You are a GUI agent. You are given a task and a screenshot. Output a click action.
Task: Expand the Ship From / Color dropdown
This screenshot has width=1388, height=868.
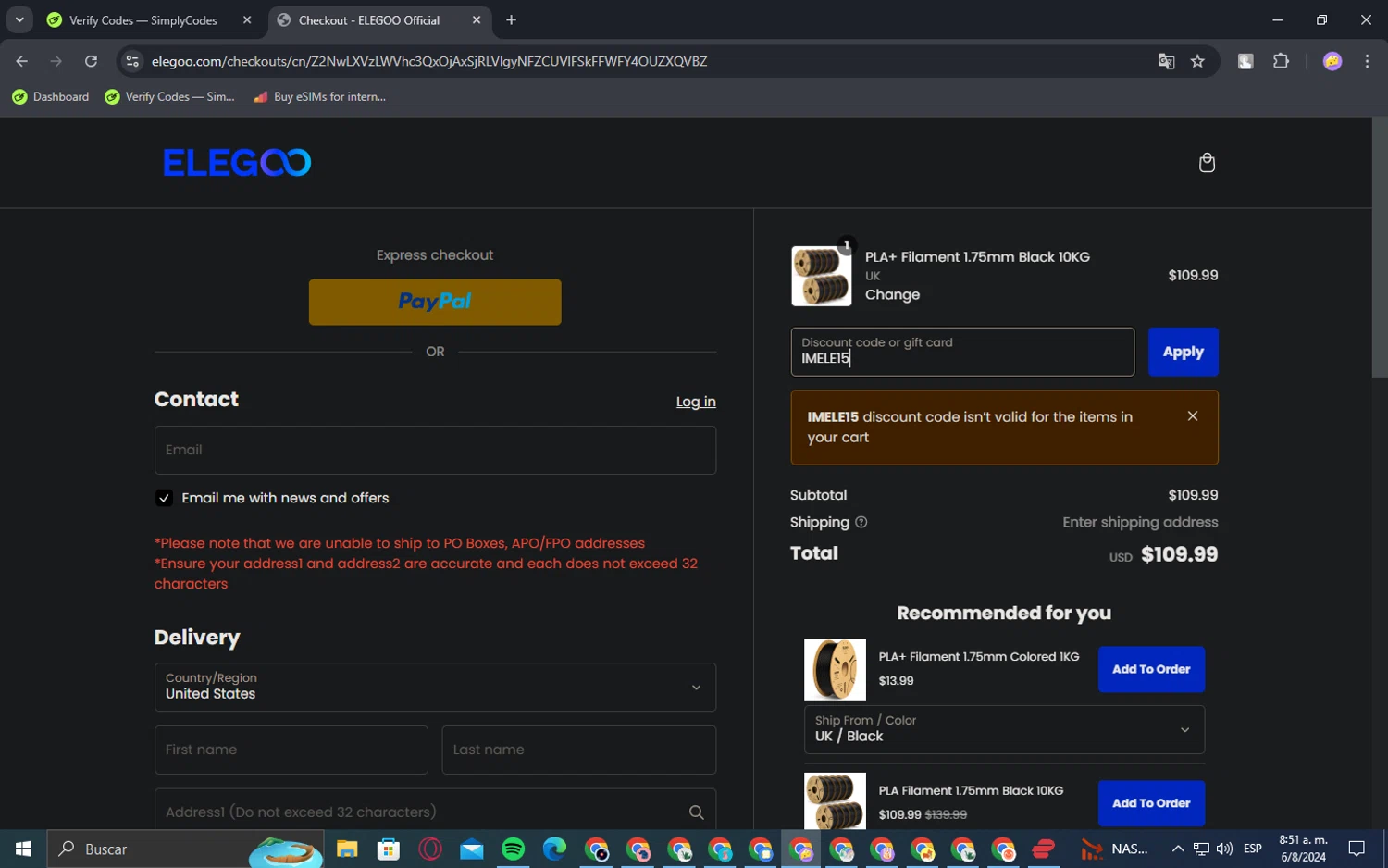[1004, 729]
